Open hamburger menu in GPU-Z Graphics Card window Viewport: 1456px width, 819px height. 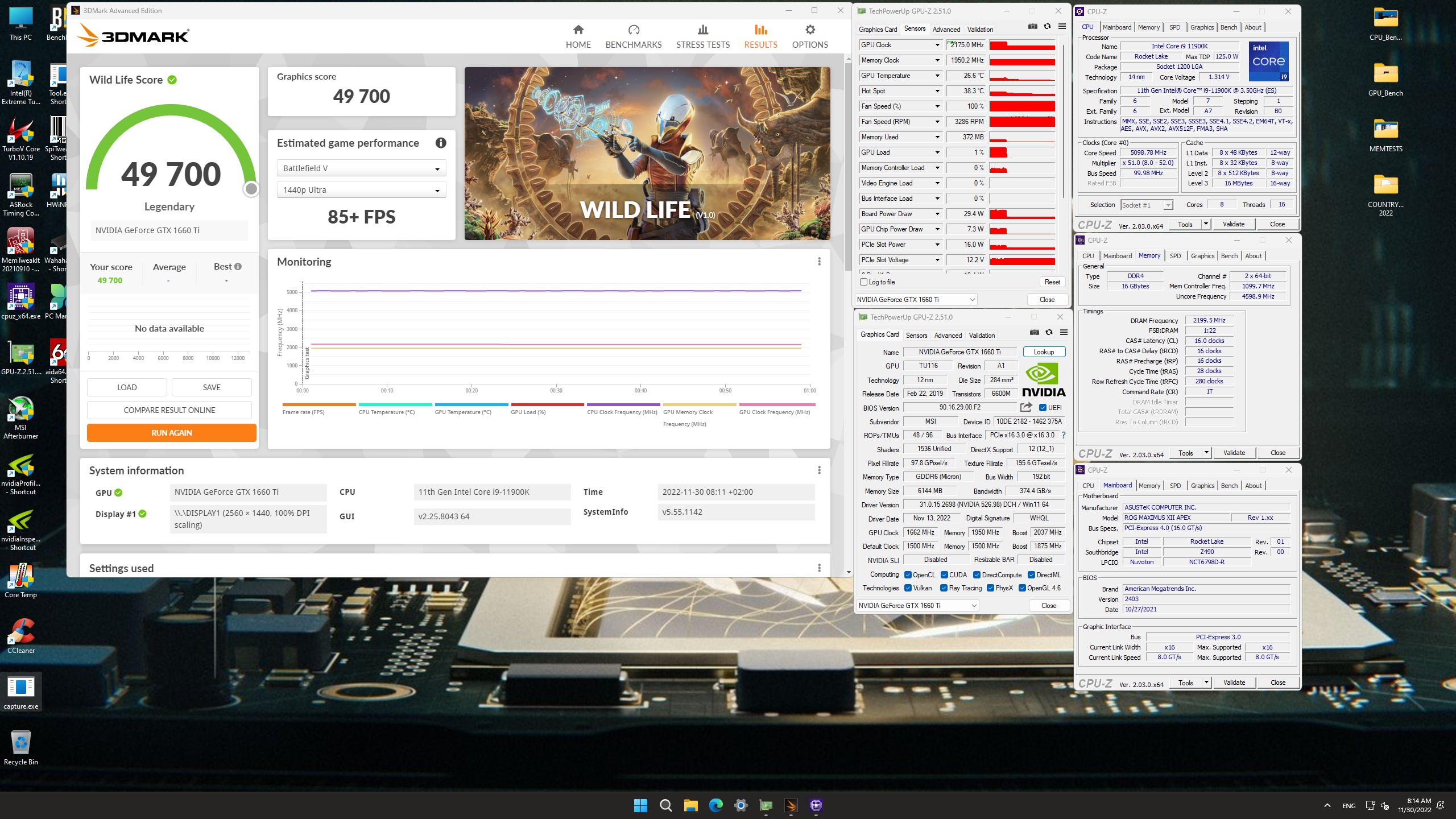pos(1064,333)
